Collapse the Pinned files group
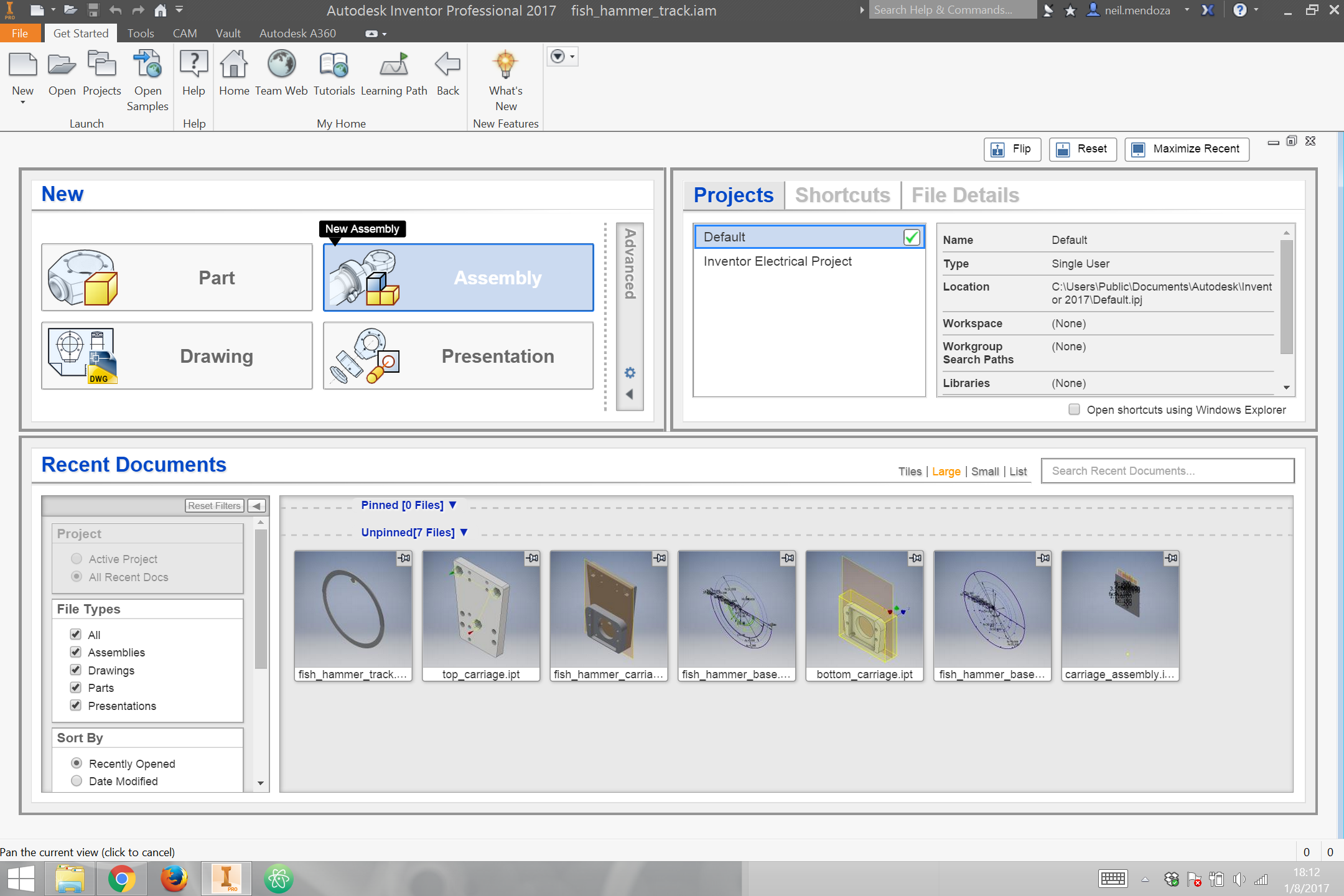 coord(452,505)
